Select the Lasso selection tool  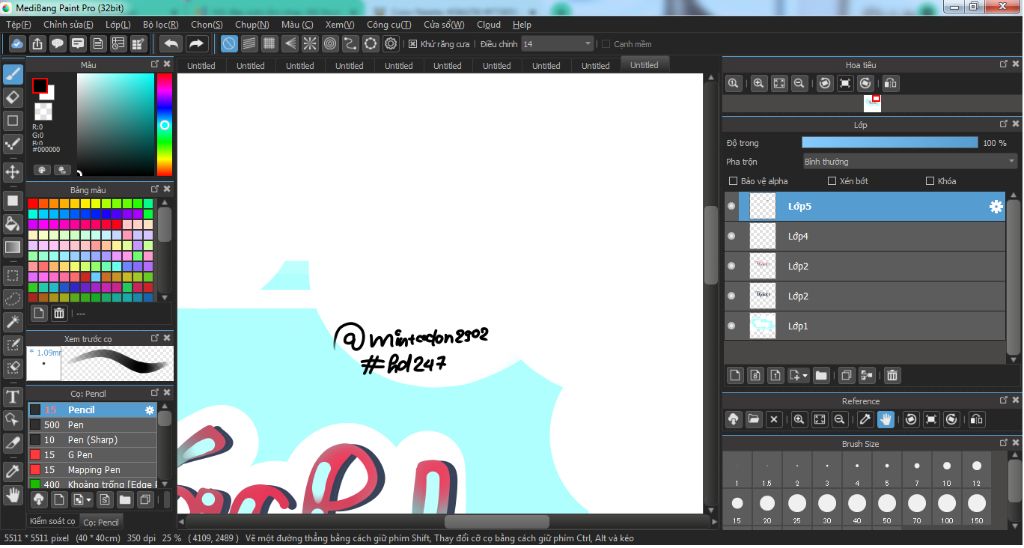(x=12, y=298)
